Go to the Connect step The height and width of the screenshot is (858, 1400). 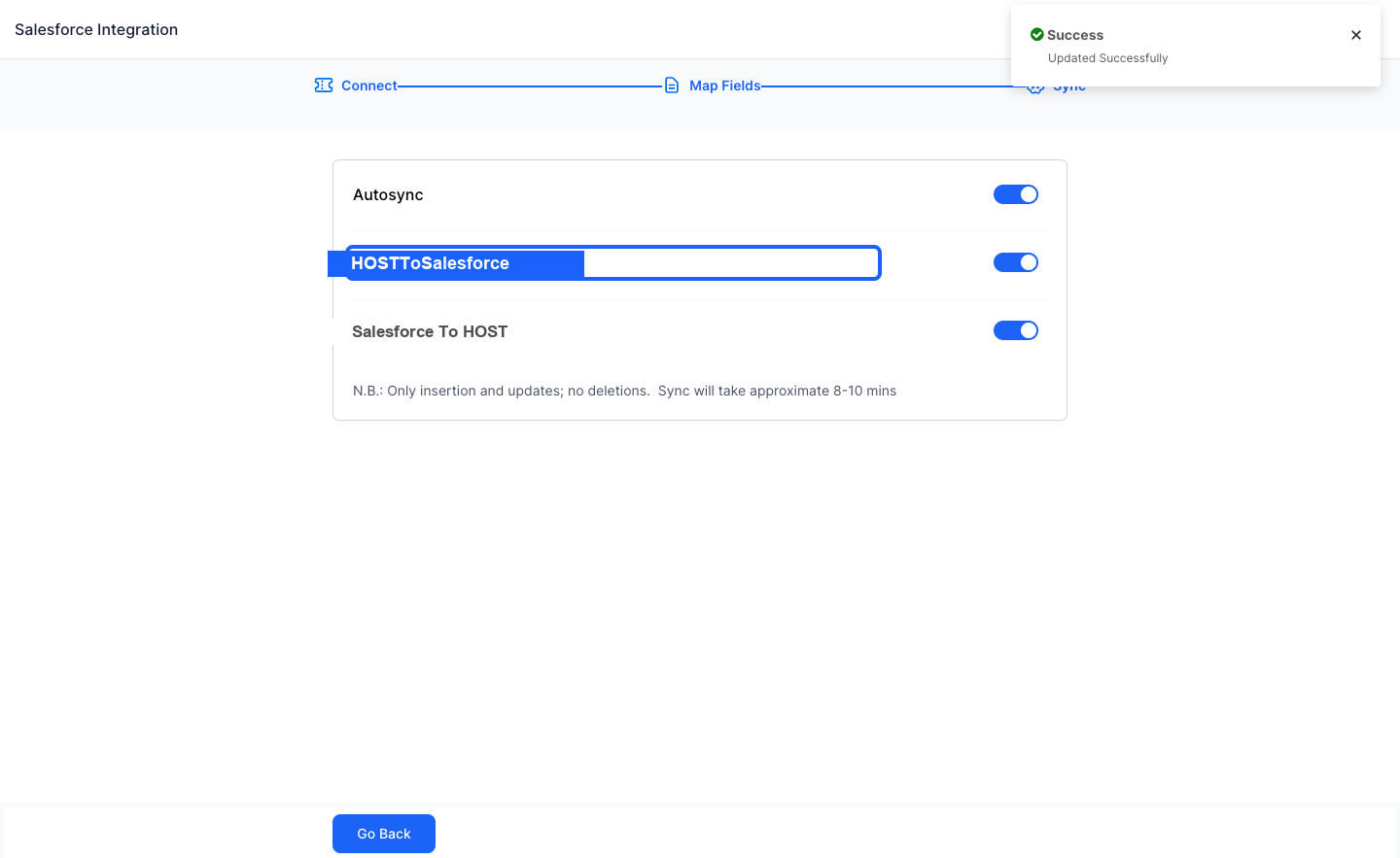tap(369, 86)
